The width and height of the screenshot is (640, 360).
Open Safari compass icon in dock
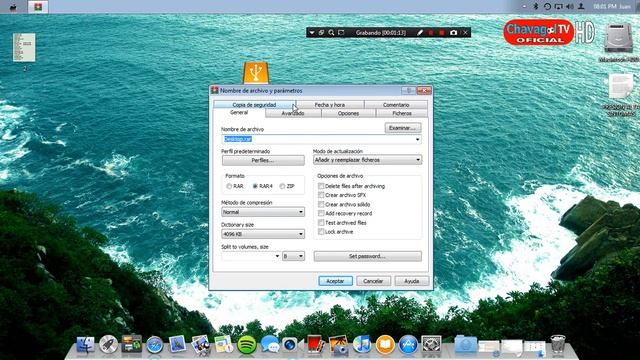(155, 345)
